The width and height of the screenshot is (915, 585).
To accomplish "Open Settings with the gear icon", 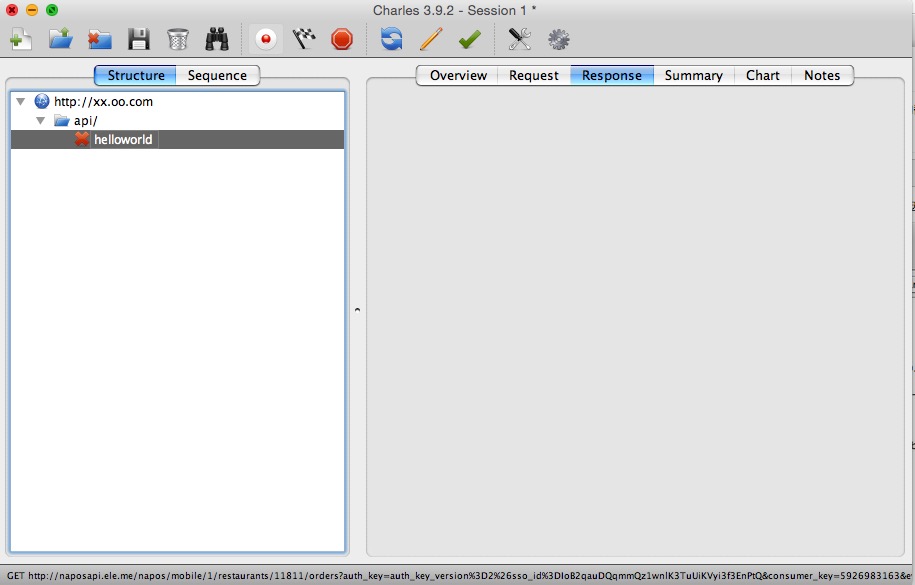I will coord(558,39).
